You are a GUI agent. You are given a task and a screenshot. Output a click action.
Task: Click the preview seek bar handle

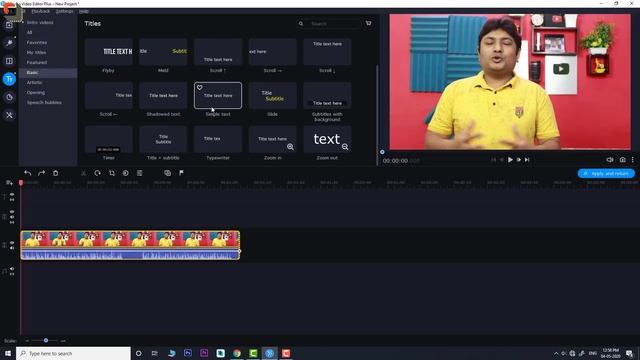pos(382,152)
